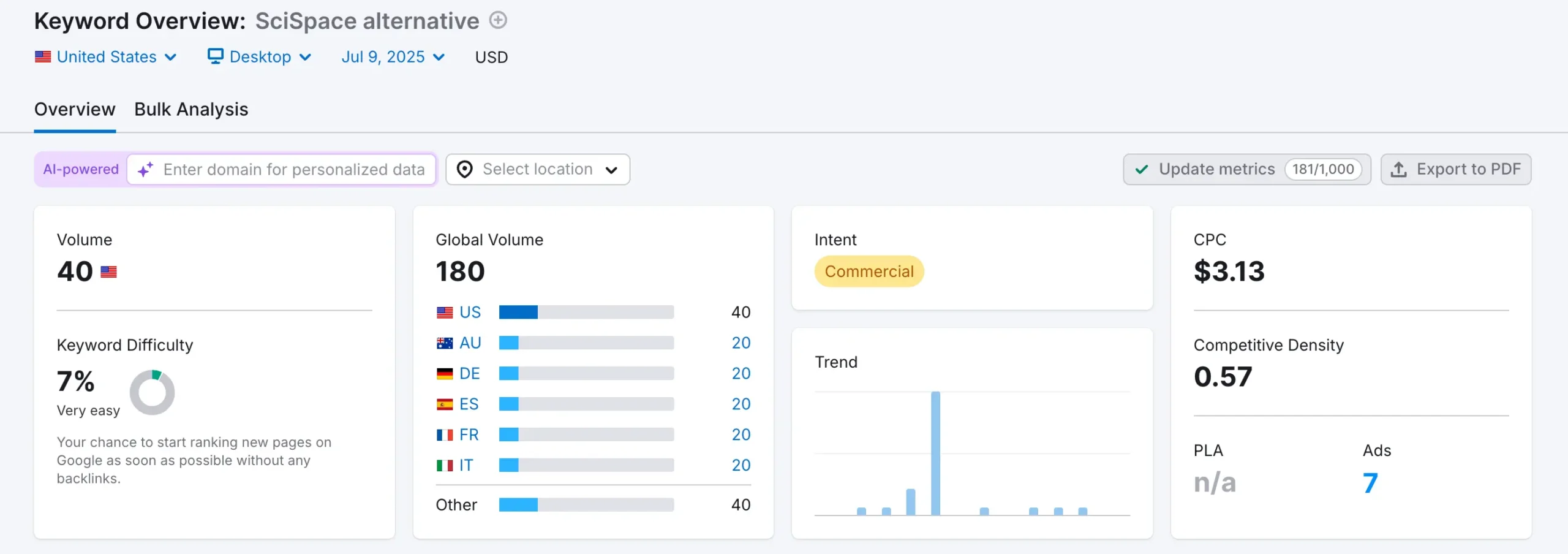Click the AI-powered label
Image resolution: width=1568 pixels, height=554 pixels.
tap(81, 169)
